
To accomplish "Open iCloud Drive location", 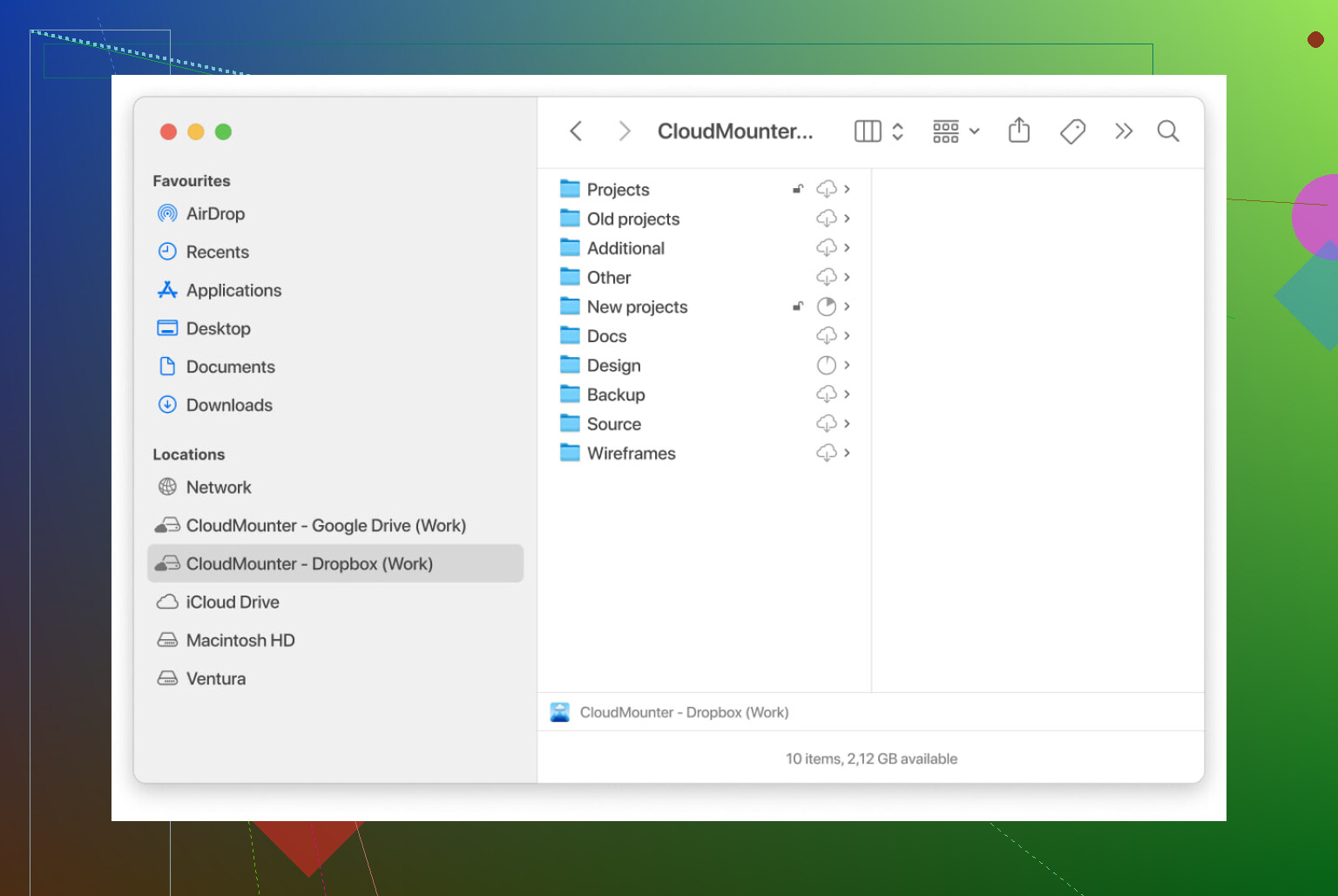I will coord(335,603).
